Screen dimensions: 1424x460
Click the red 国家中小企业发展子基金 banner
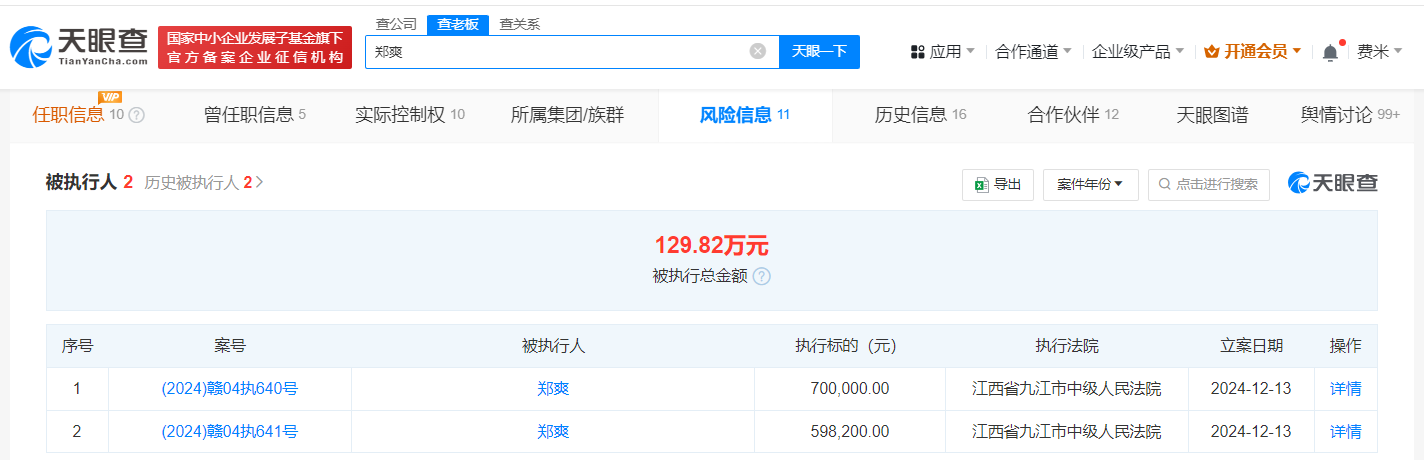[255, 48]
